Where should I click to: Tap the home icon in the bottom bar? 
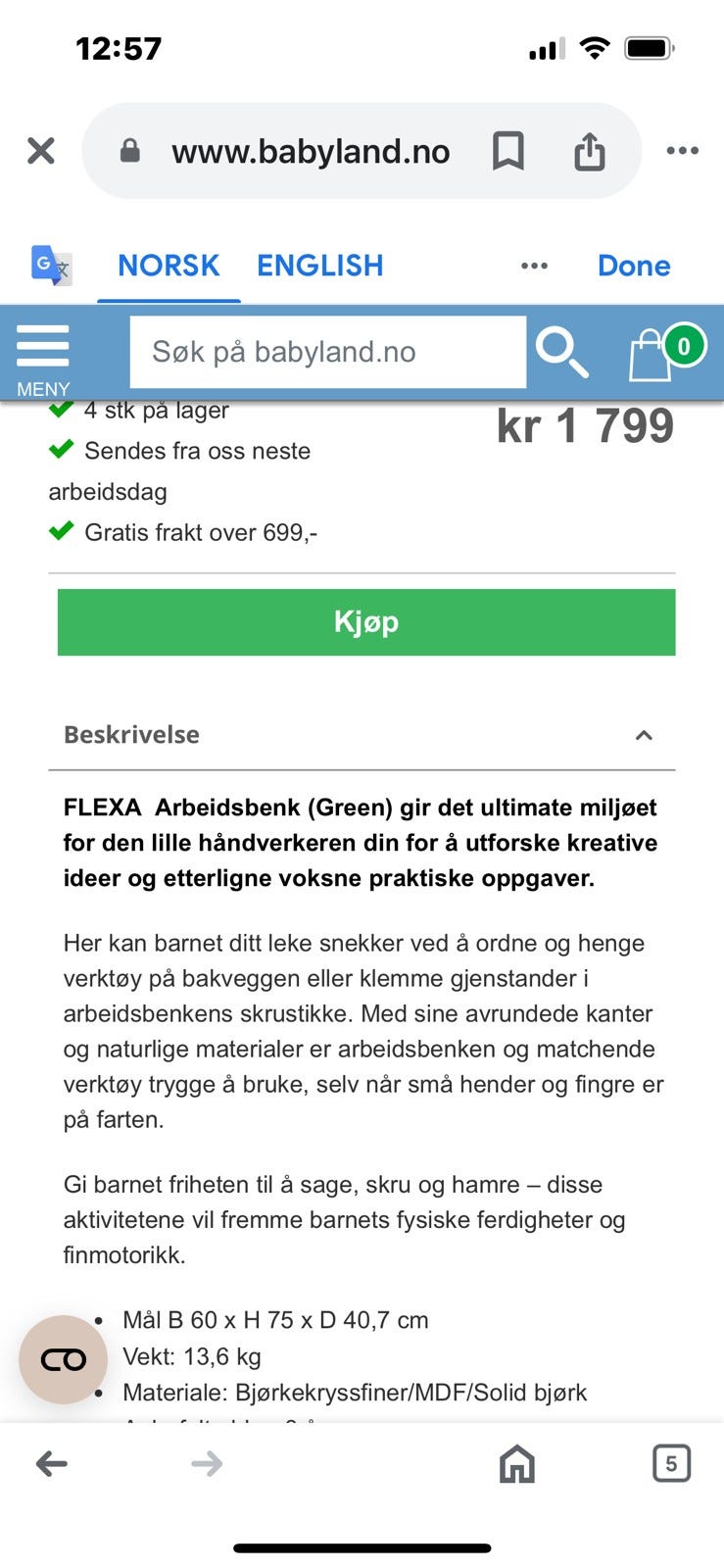click(517, 1464)
